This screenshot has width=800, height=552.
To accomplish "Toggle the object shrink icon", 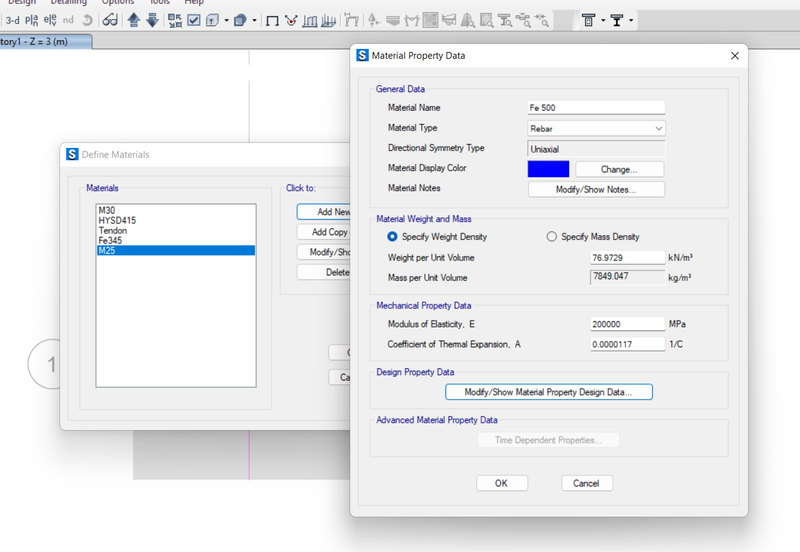I will (x=175, y=20).
